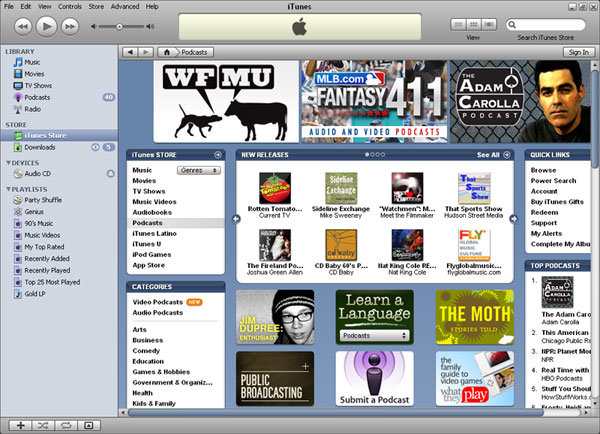This screenshot has height=434, width=600.
Task: Go forward in store navigation
Action: (x=145, y=52)
